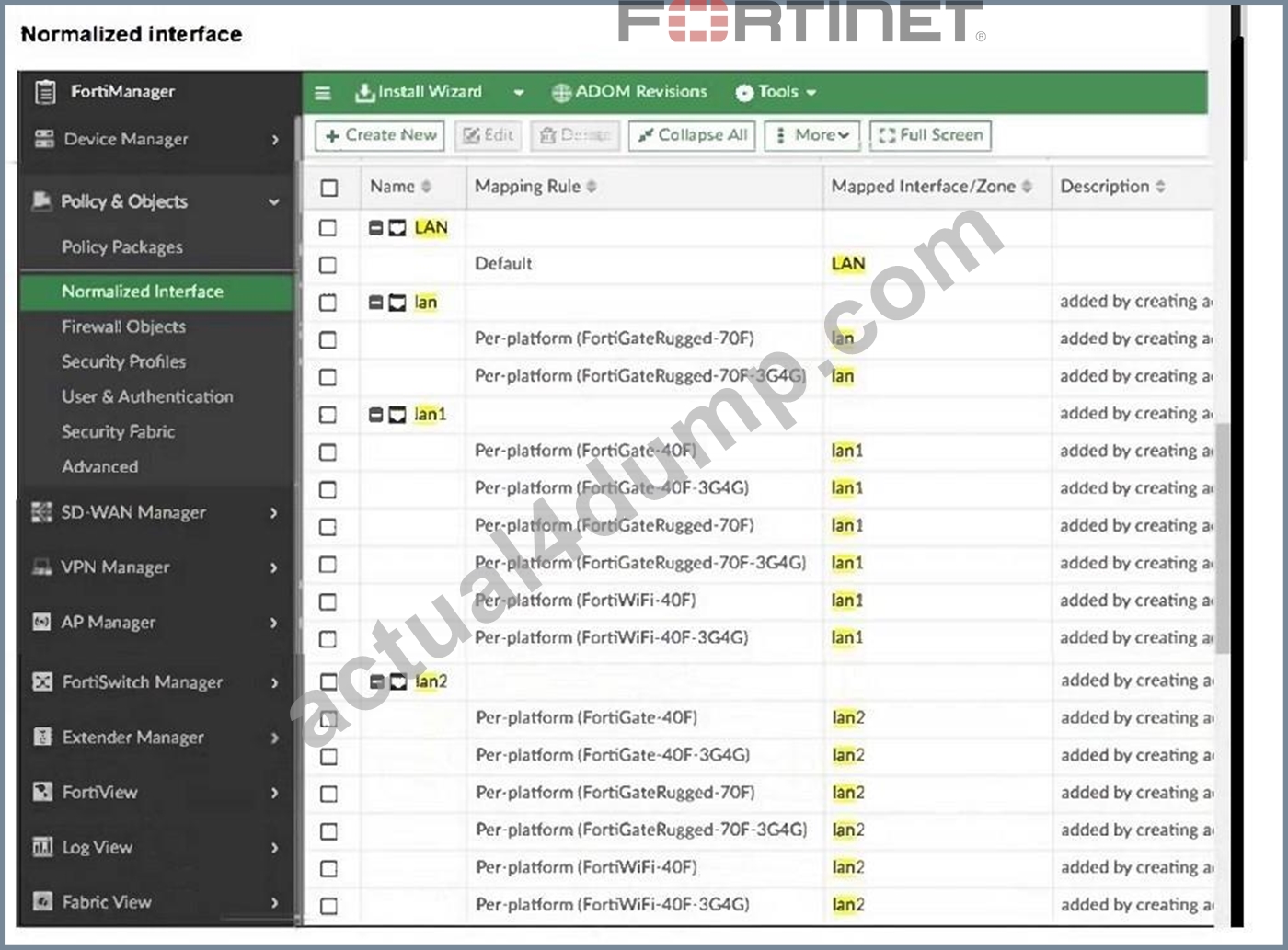This screenshot has height=950, width=1288.
Task: Click the AP Manager sidebar icon
Action: [x=42, y=623]
